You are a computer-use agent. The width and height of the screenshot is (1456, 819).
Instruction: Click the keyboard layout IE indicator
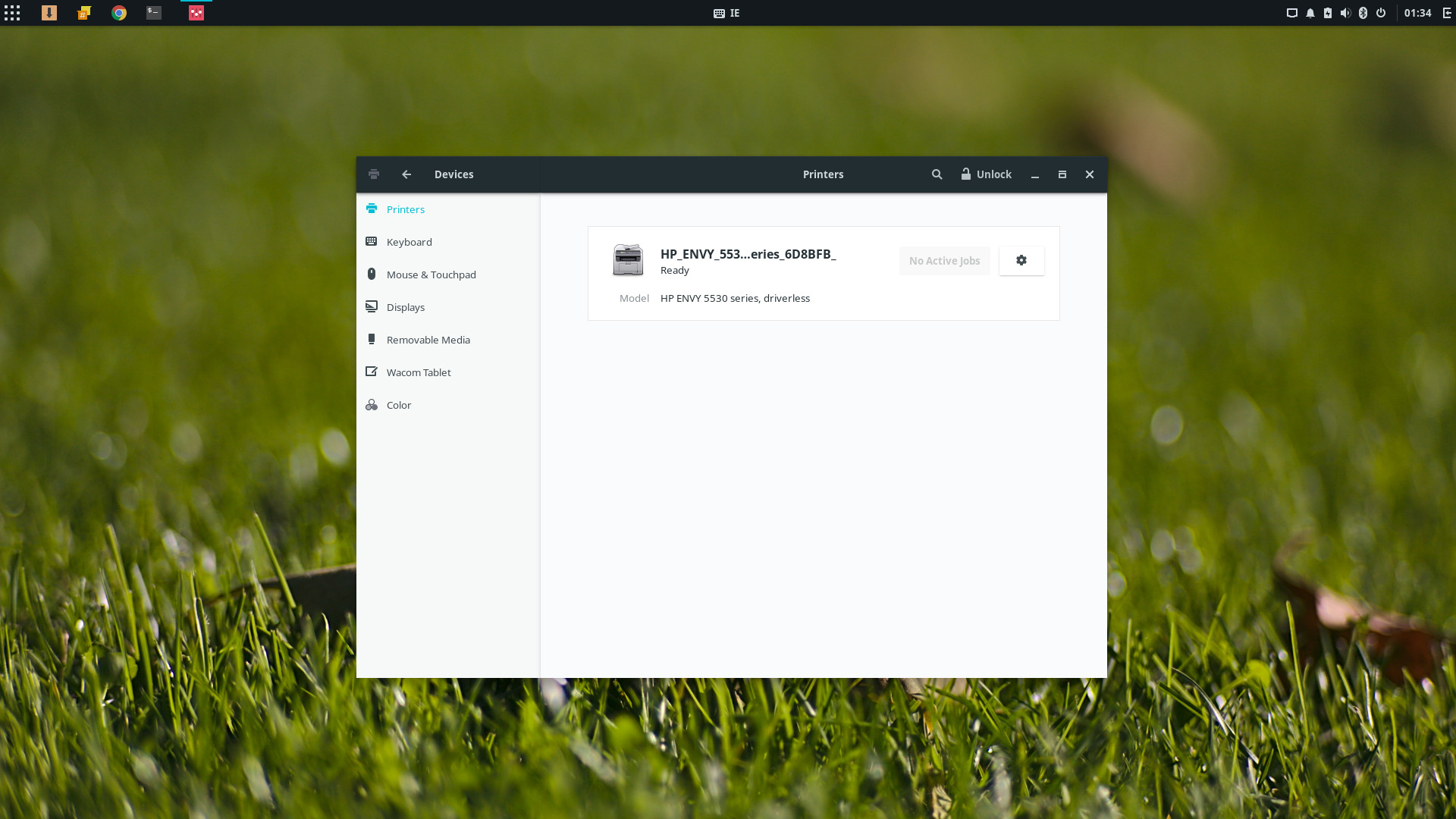pyautogui.click(x=726, y=13)
